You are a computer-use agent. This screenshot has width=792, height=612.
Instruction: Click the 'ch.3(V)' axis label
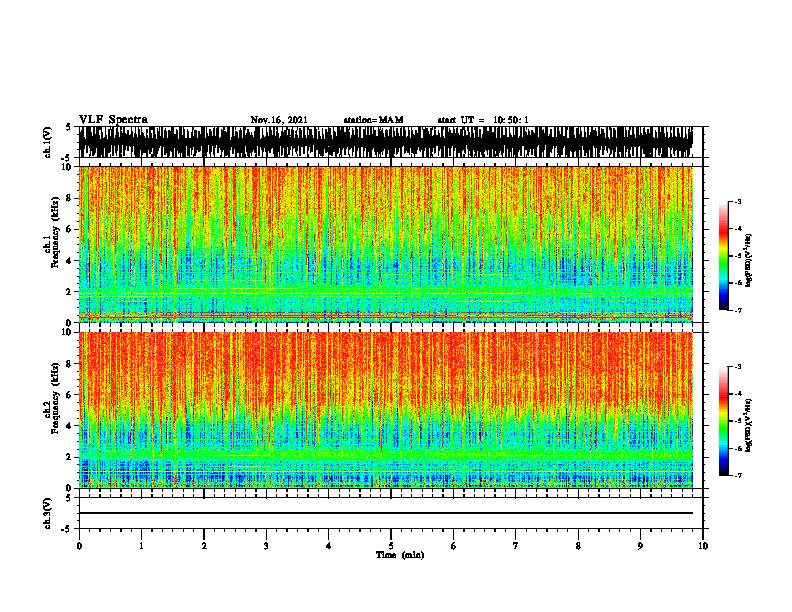(47, 513)
